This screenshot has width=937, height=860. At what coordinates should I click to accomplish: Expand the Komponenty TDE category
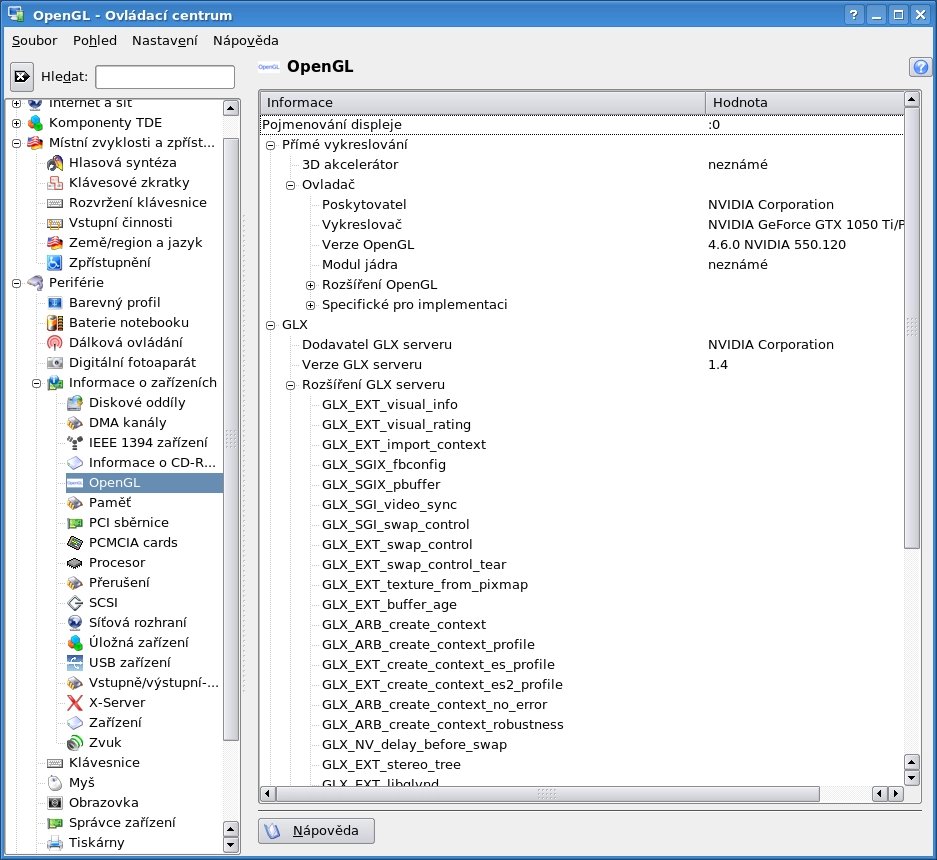17,123
